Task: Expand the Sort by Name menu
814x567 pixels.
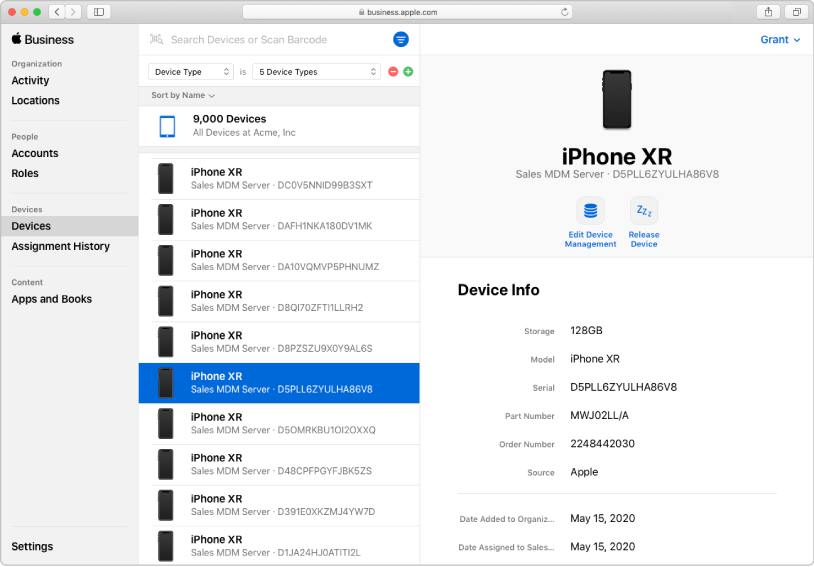Action: [x=183, y=96]
